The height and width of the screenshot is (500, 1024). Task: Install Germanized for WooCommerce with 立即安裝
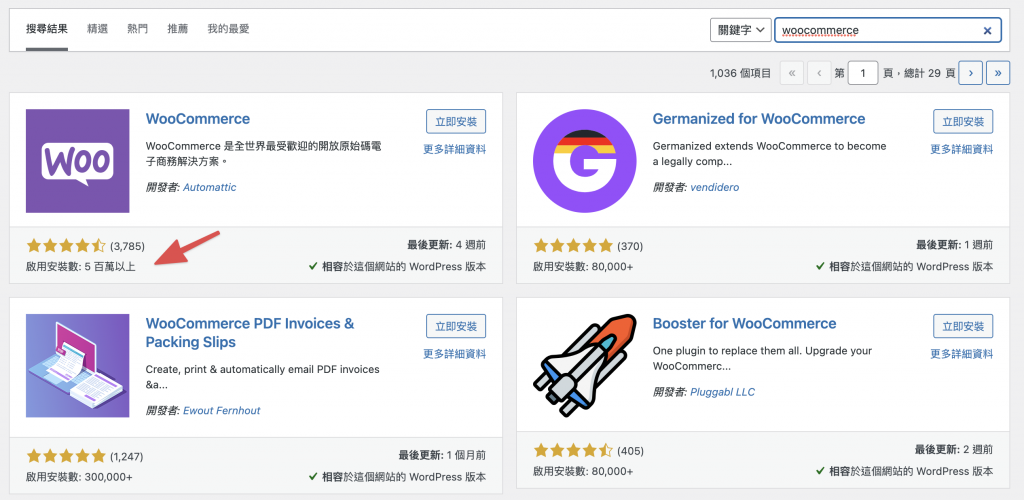[963, 121]
